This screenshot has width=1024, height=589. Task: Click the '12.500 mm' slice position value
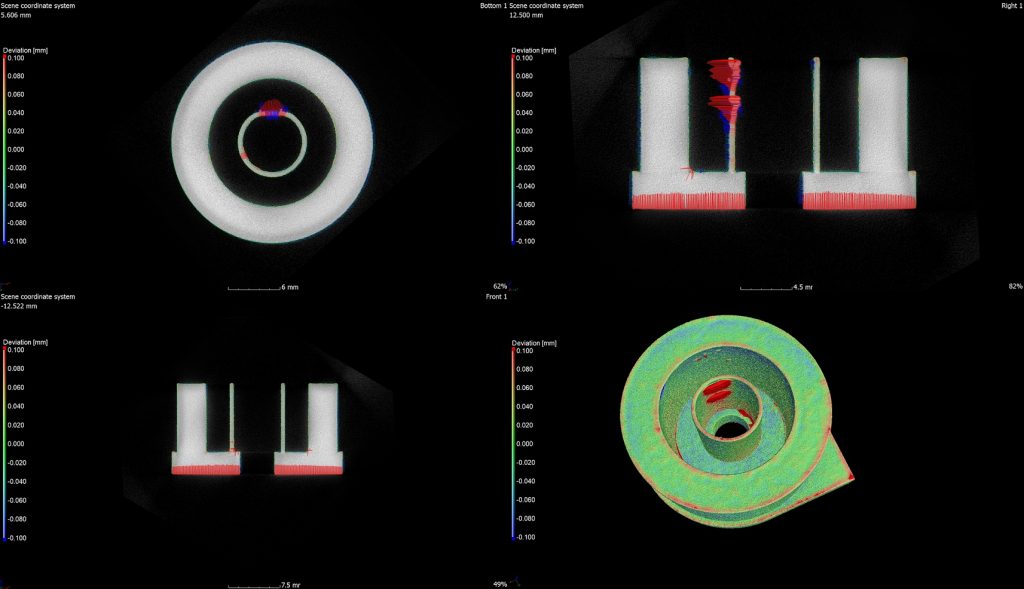pyautogui.click(x=526, y=15)
